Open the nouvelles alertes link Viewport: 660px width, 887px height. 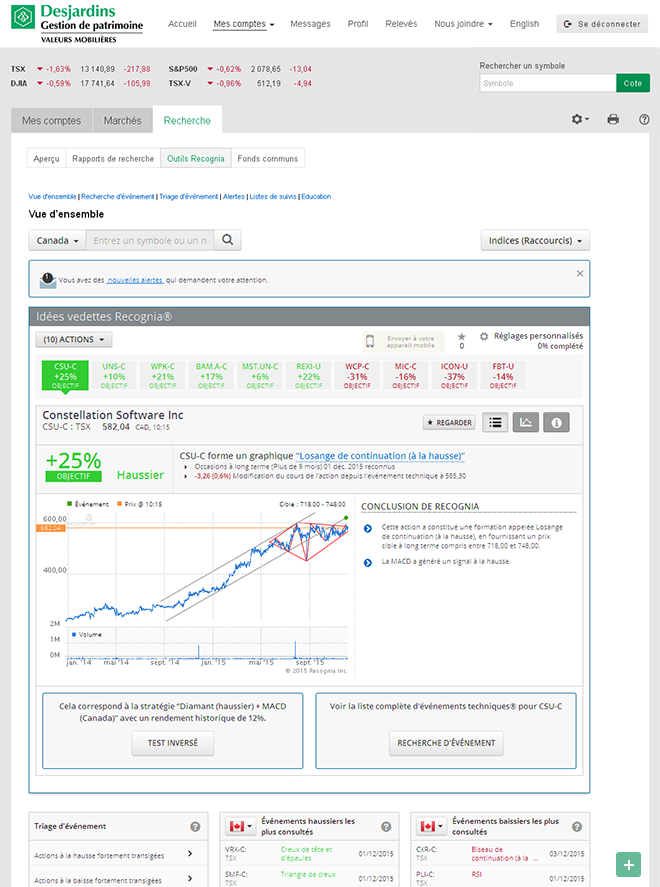(135, 280)
